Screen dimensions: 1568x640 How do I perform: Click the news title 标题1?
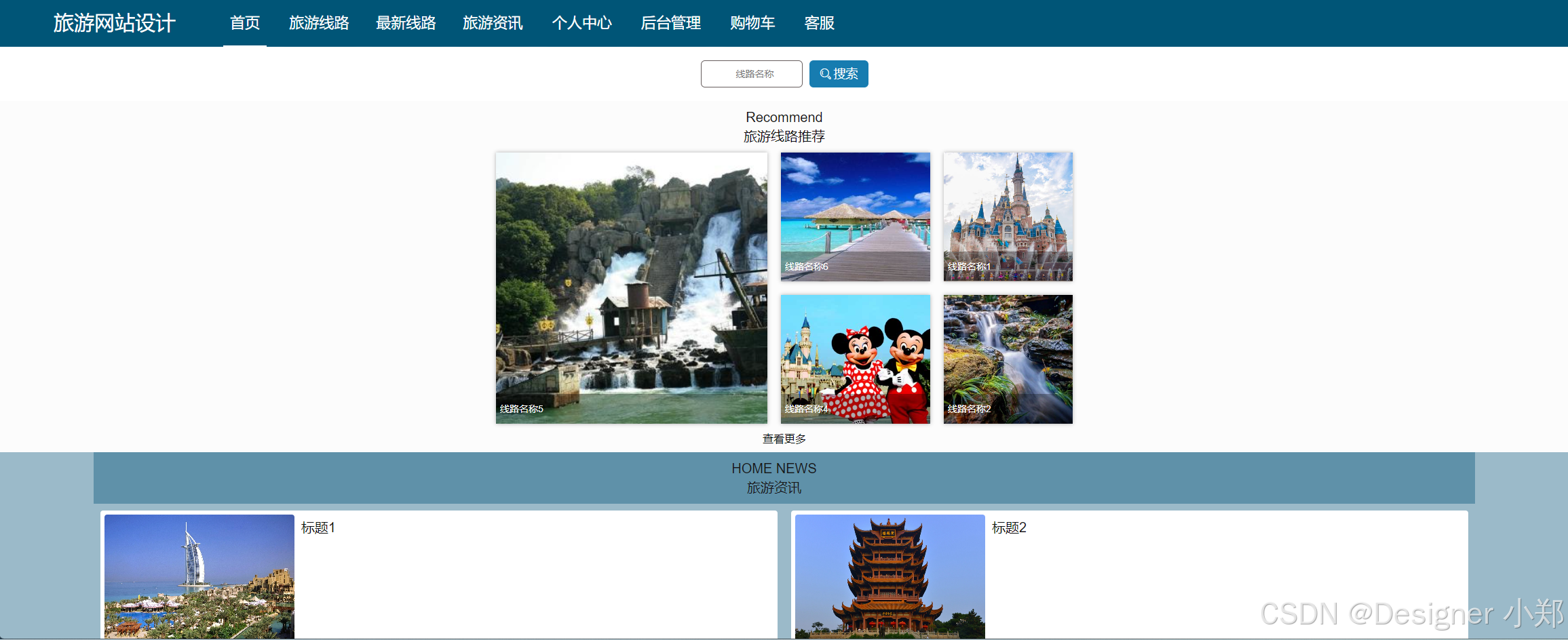point(318,527)
